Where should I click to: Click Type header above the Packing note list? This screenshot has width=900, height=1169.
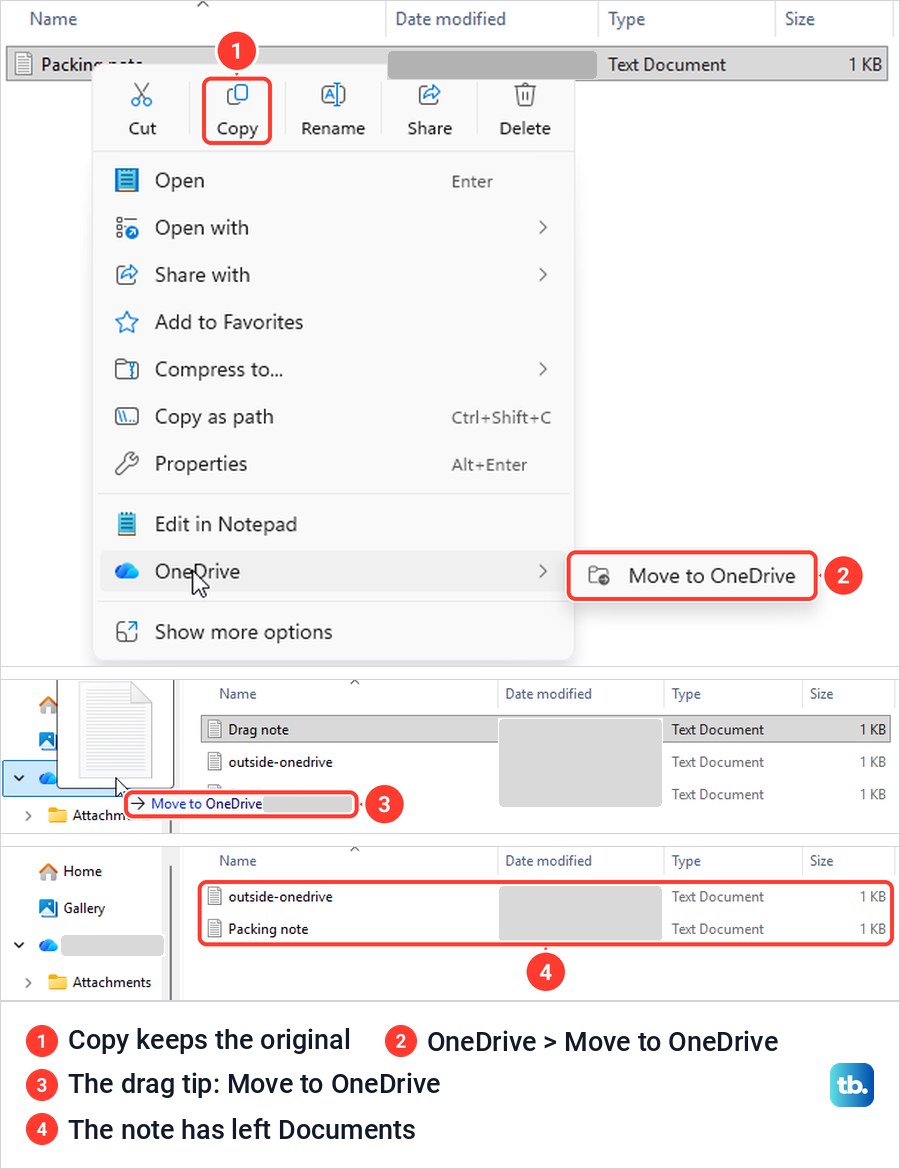[686, 861]
